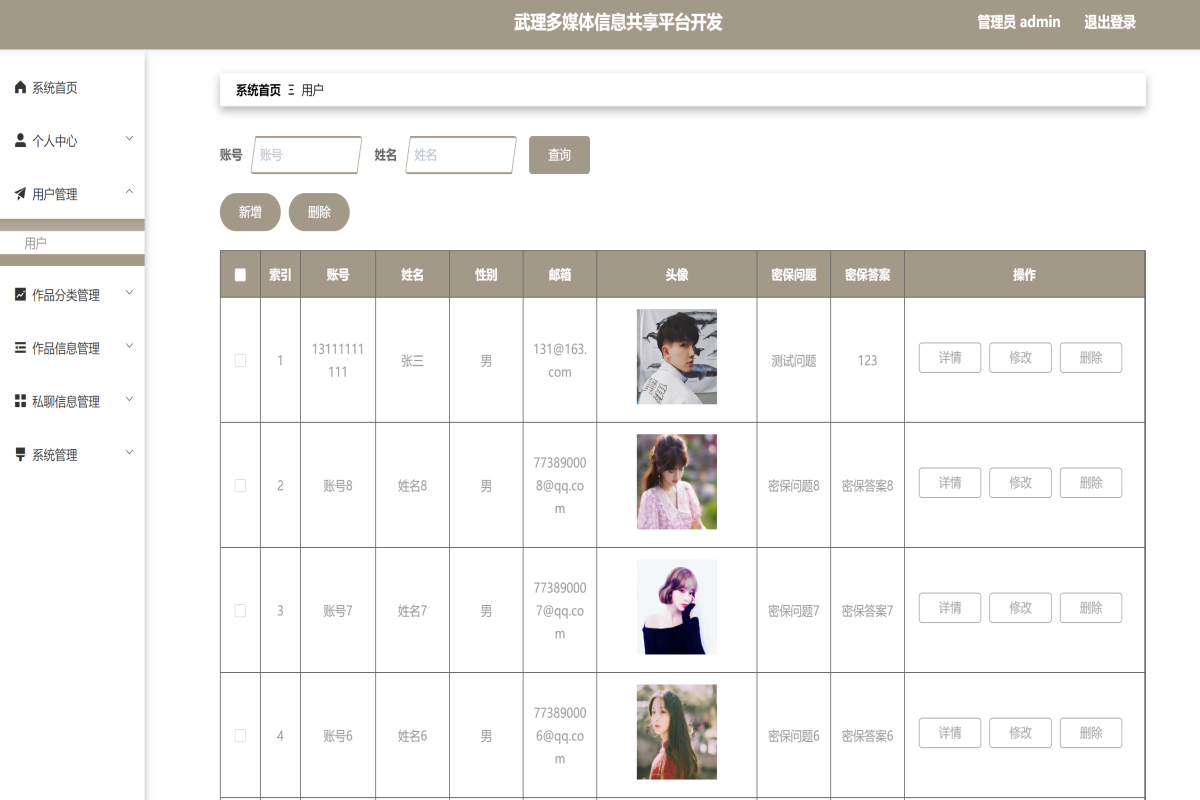Open the 用户 submenu item
This screenshot has height=800, width=1200.
coord(34,243)
